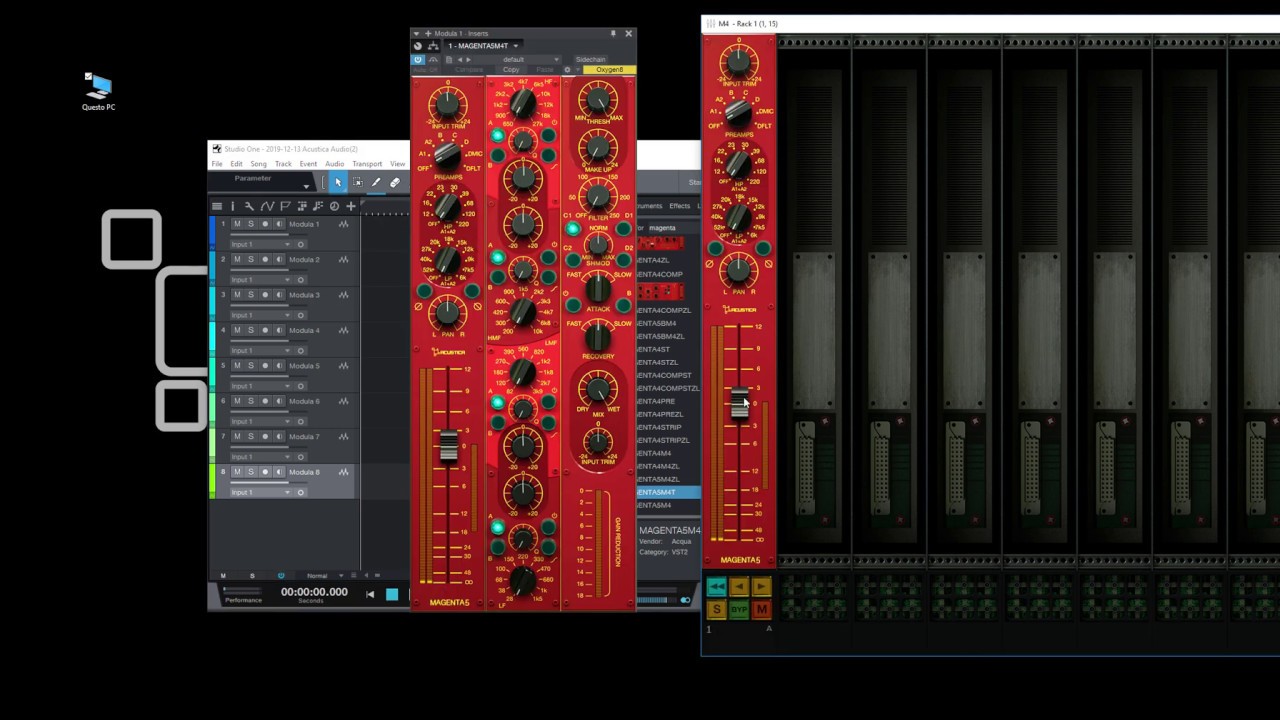Open the track list menu icon
The height and width of the screenshot is (720, 1280).
click(x=217, y=206)
